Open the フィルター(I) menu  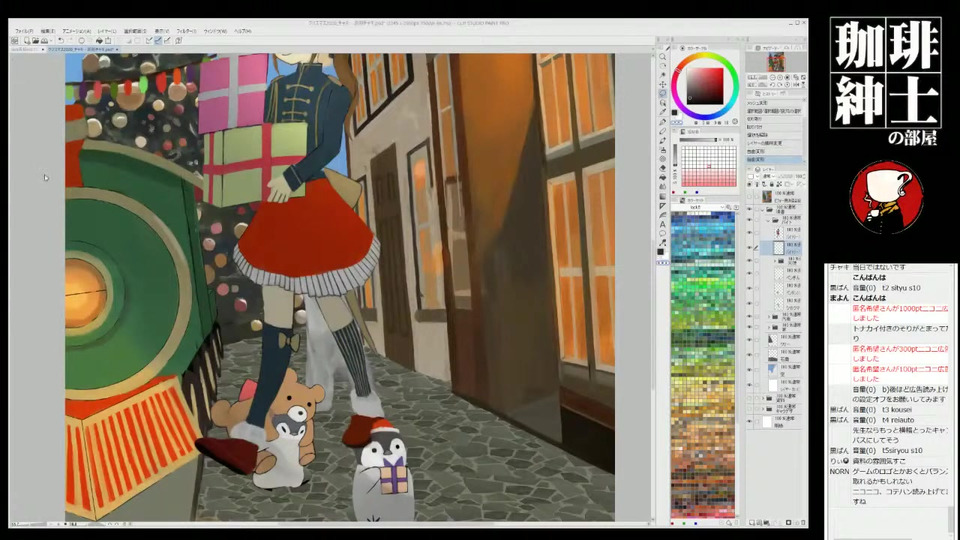coord(187,31)
